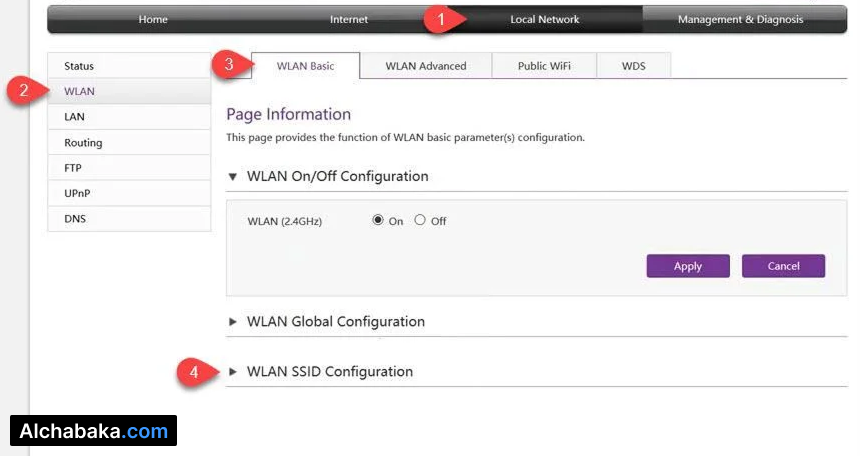This screenshot has height=456, width=860.
Task: Click the purple Apply button
Action: pyautogui.click(x=688, y=266)
